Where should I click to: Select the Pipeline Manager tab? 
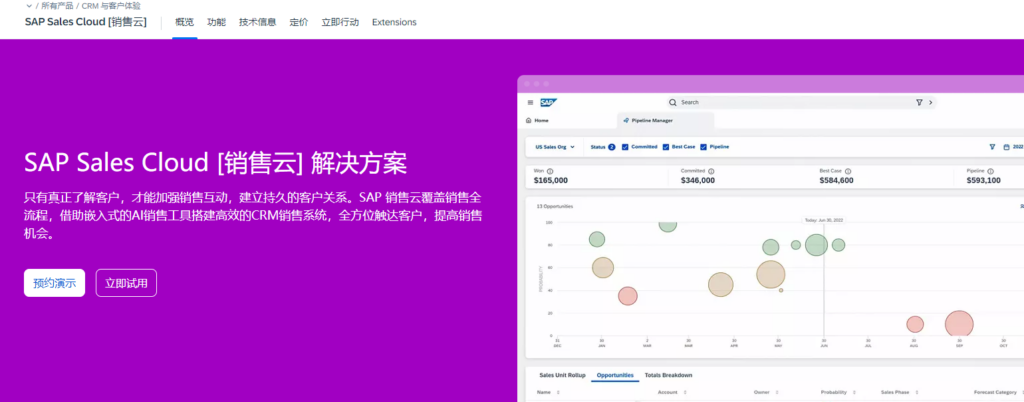click(x=665, y=121)
